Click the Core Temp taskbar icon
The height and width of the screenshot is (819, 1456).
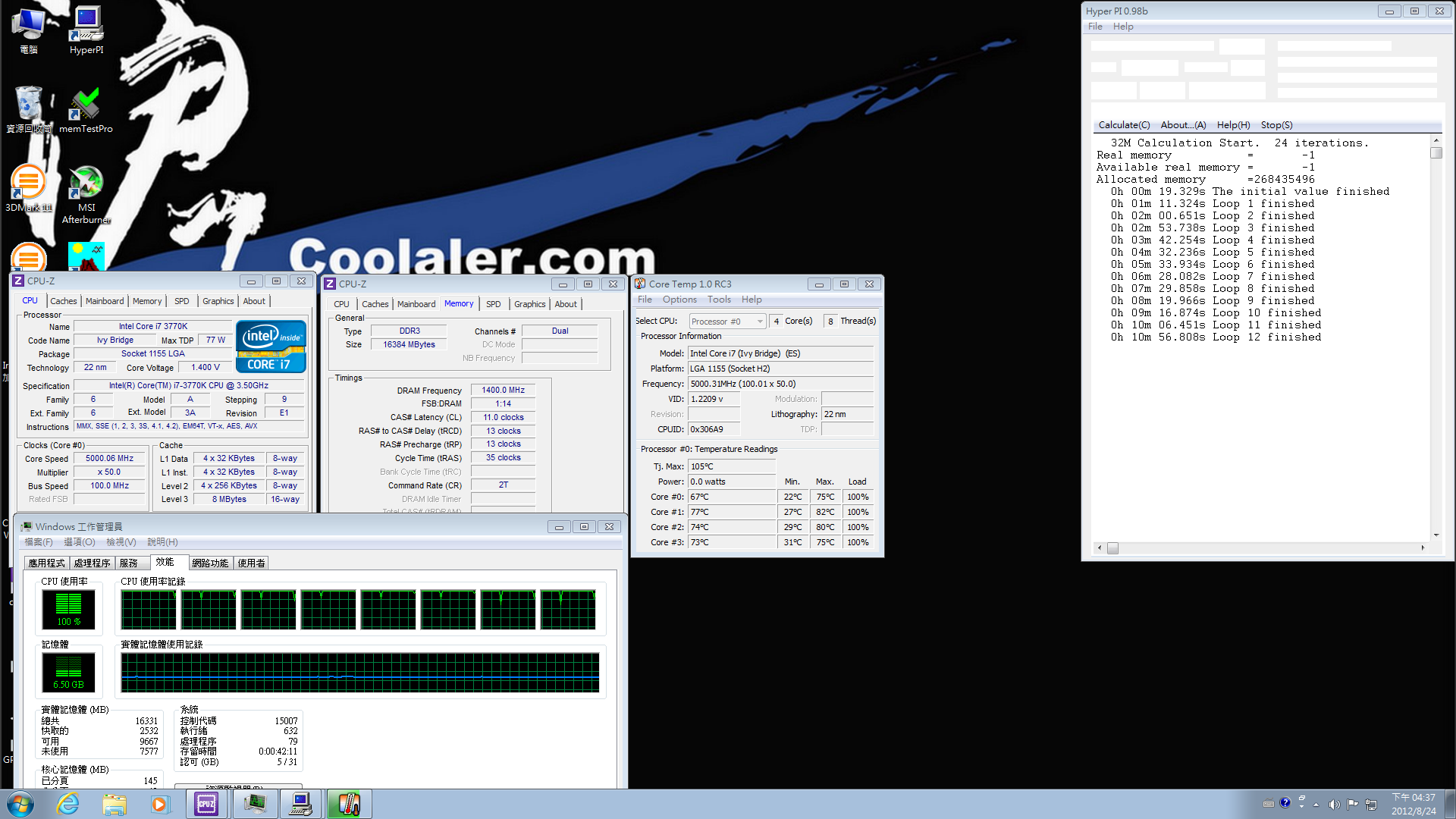(x=348, y=804)
